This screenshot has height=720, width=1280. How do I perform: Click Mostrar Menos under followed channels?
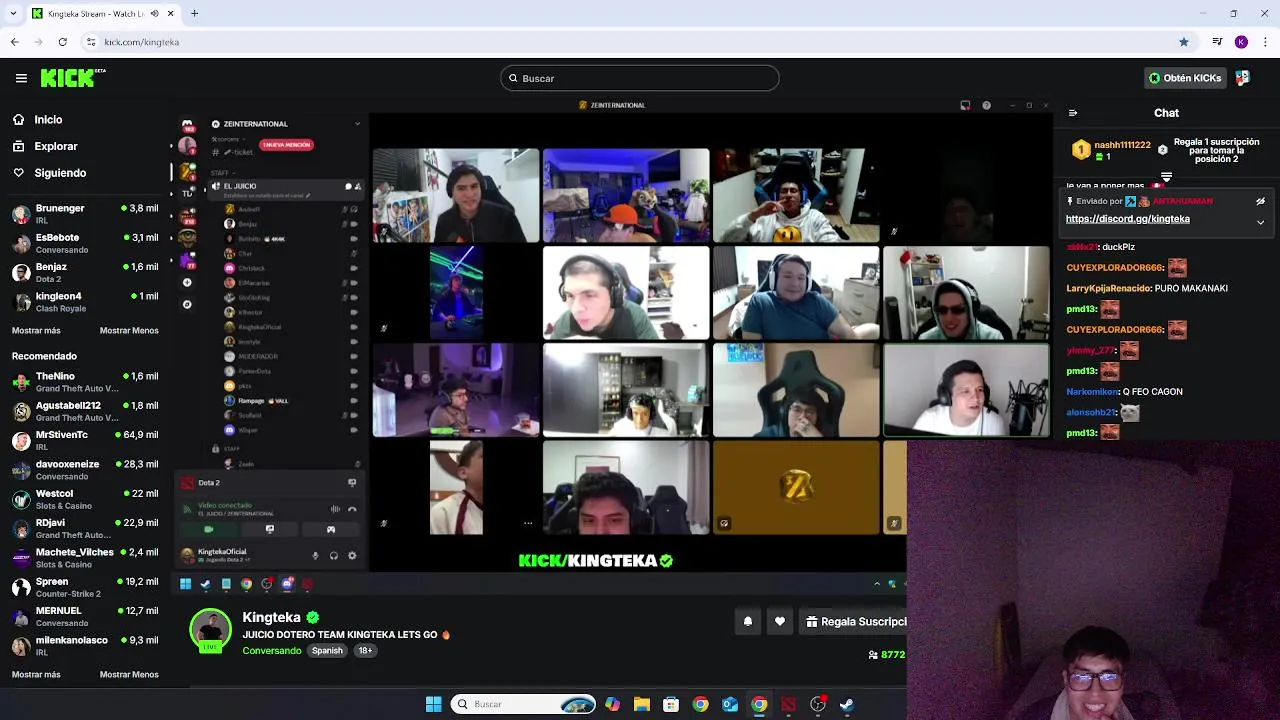pos(129,331)
